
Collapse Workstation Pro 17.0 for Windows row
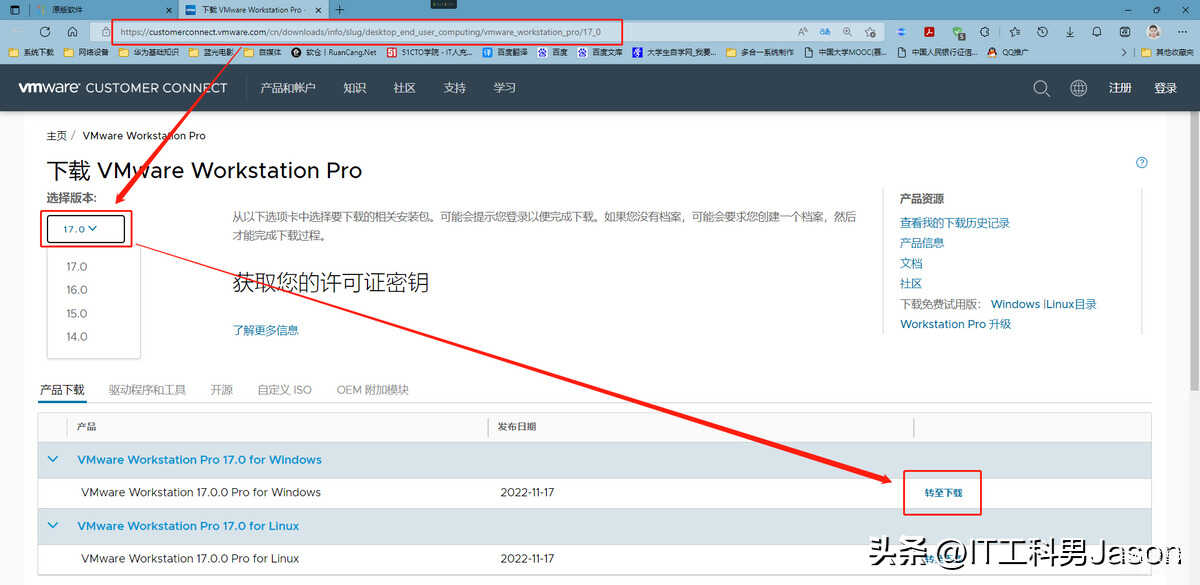click(x=53, y=460)
